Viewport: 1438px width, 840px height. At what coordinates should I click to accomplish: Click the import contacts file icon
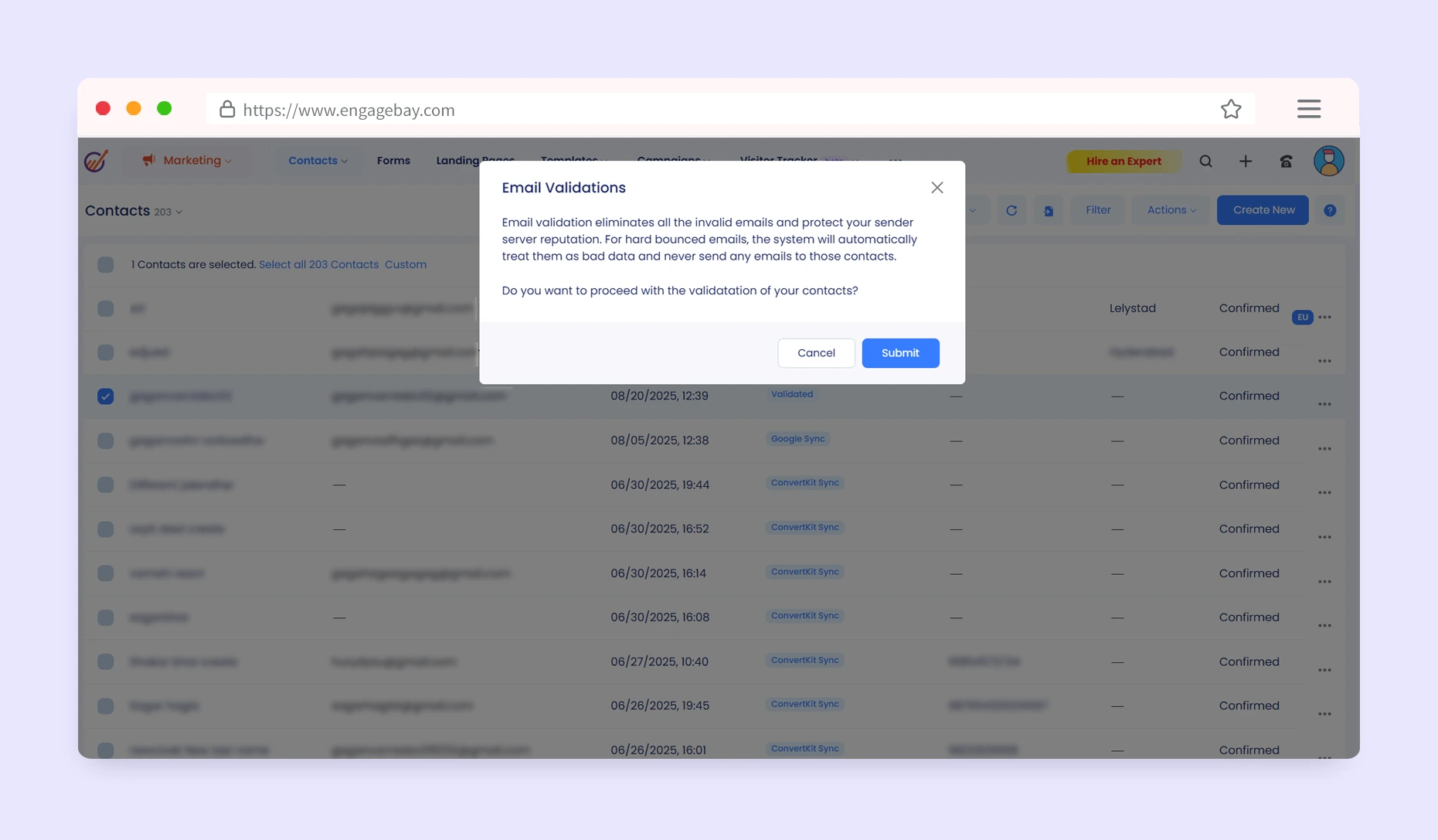1049,210
